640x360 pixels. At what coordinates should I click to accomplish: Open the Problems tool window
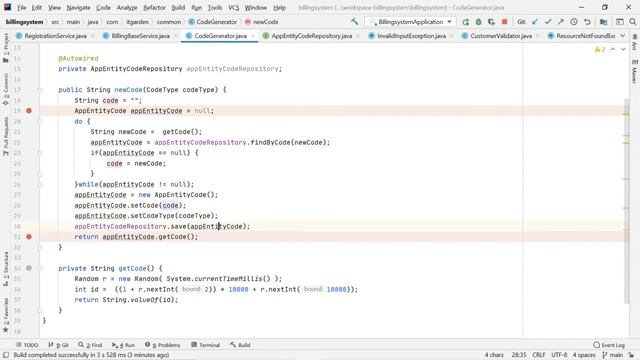[162, 345]
